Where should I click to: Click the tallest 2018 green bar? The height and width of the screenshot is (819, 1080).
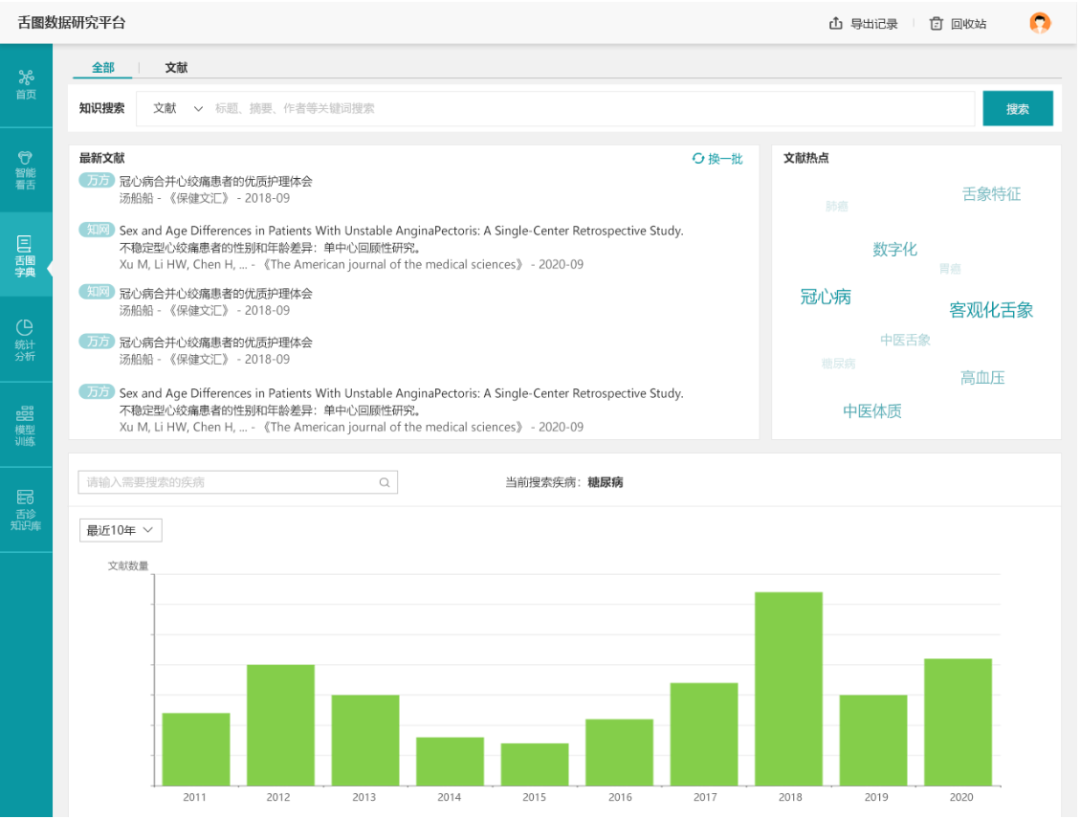[789, 685]
